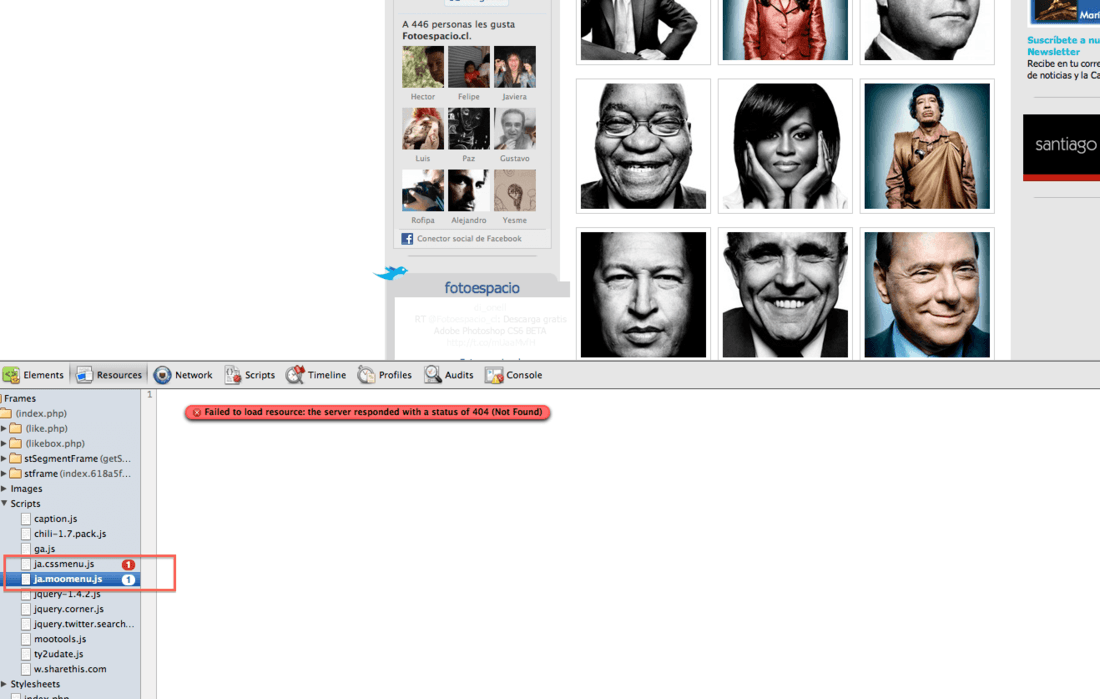Expand the (likebox.php) frame folder
This screenshot has width=1100, height=699.
pyautogui.click(x=4, y=444)
